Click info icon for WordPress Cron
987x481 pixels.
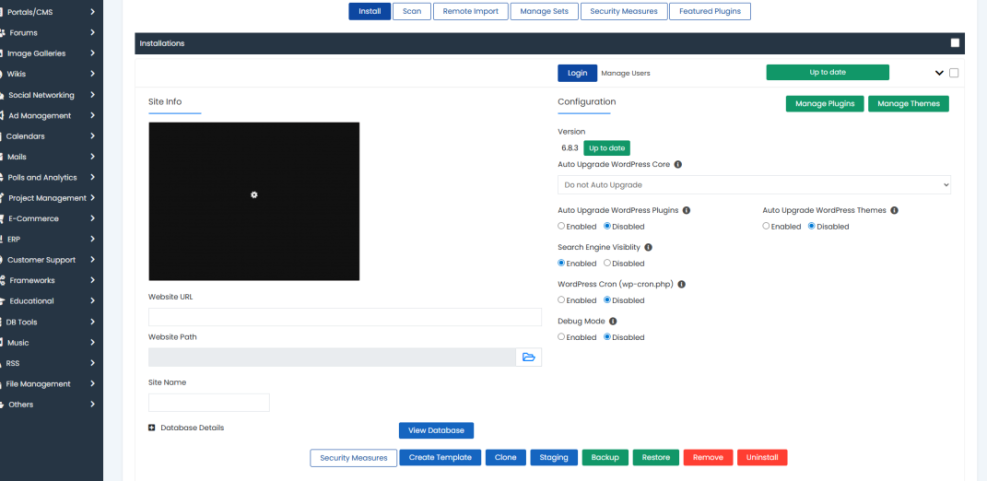click(681, 284)
